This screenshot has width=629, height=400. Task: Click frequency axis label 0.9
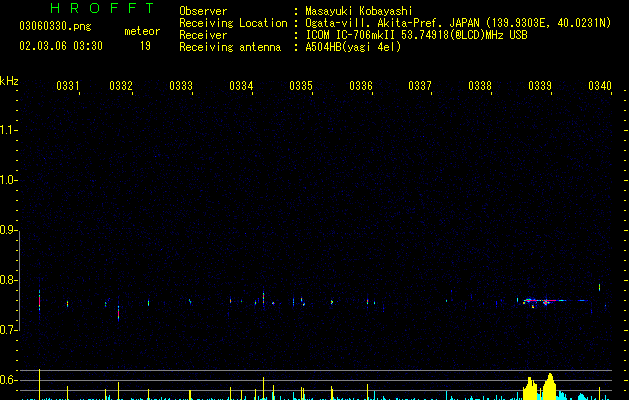8,230
